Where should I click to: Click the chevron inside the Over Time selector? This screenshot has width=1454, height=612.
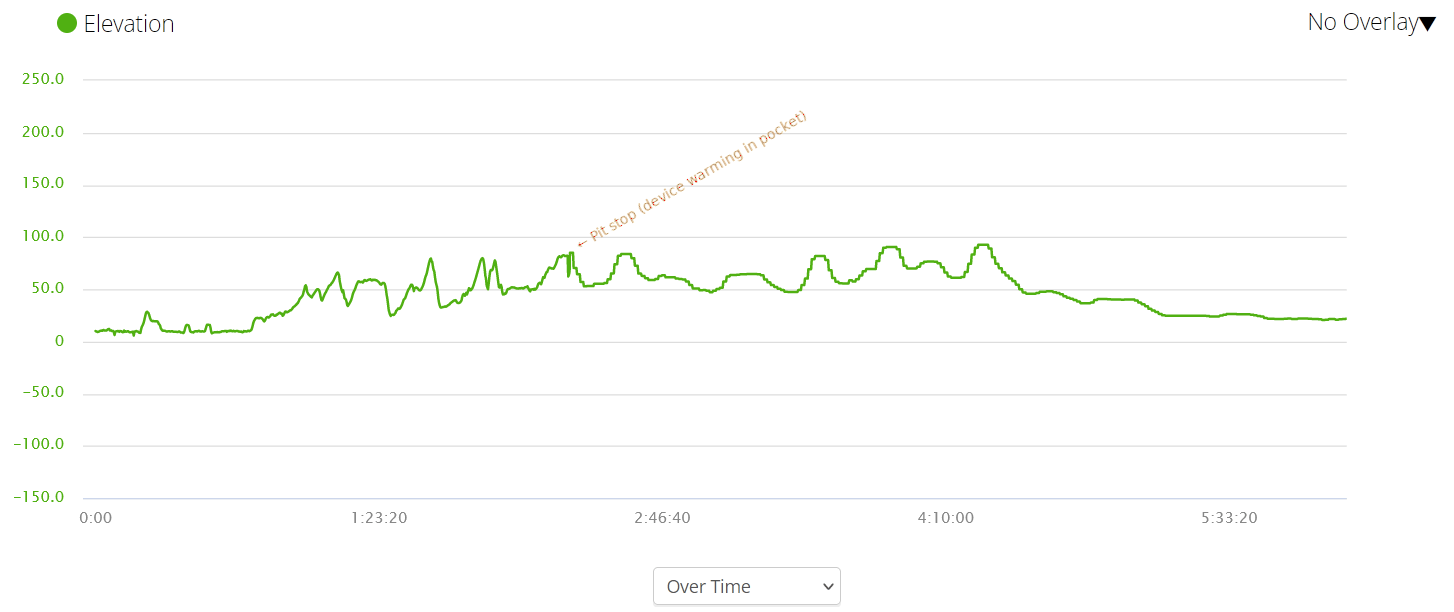coord(827,586)
